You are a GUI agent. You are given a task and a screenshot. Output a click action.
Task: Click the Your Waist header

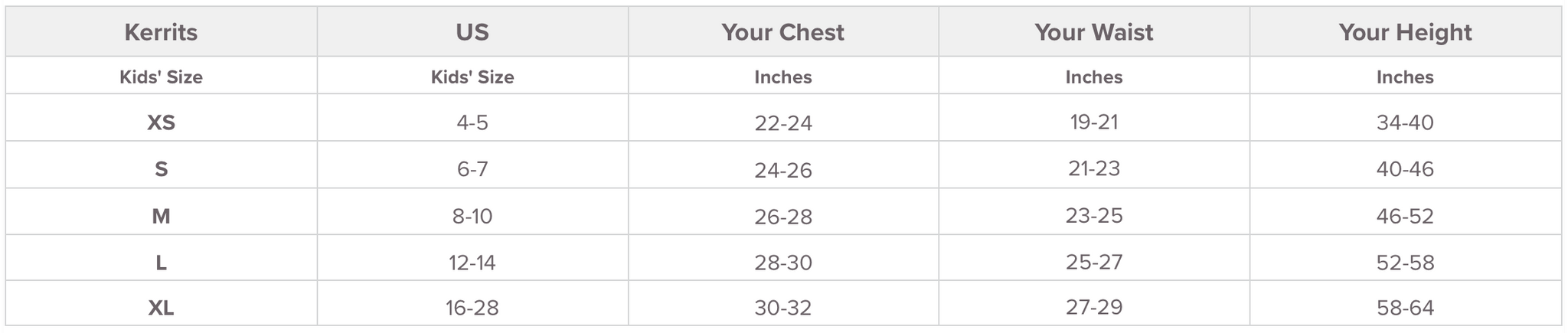tap(1093, 32)
